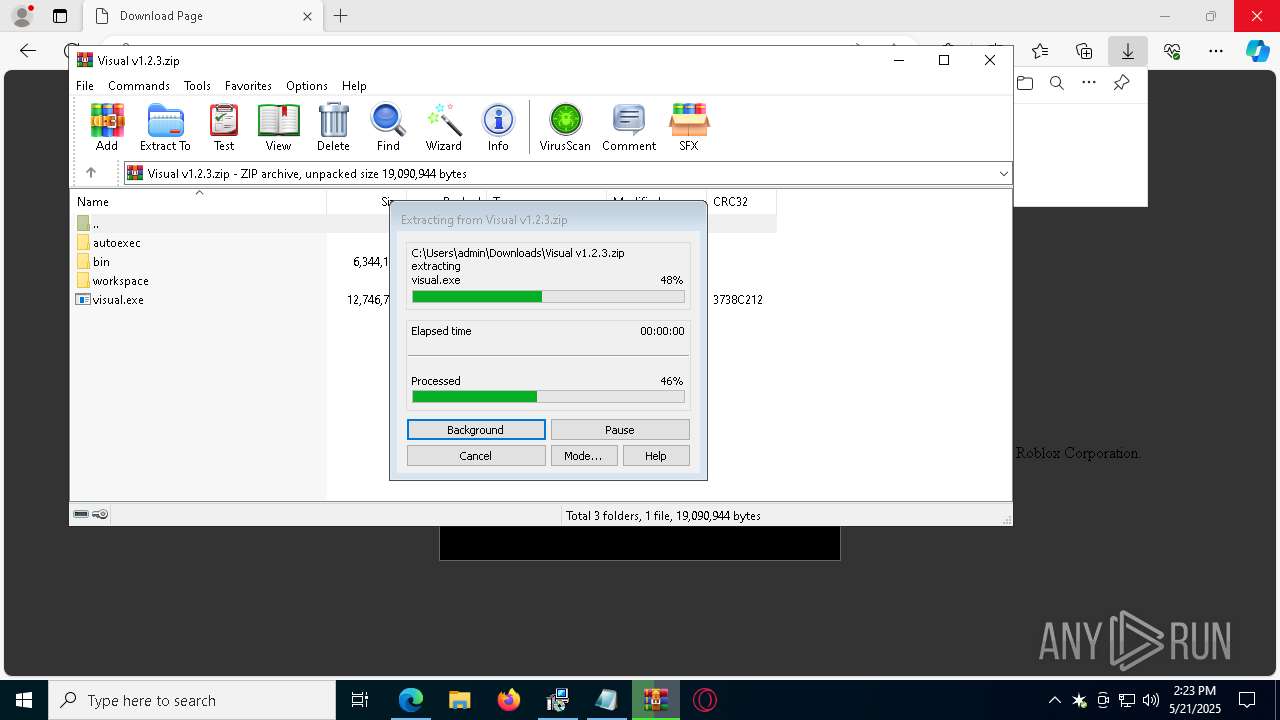Pin the downloads panel
This screenshot has width=1280, height=720.
point(1122,83)
